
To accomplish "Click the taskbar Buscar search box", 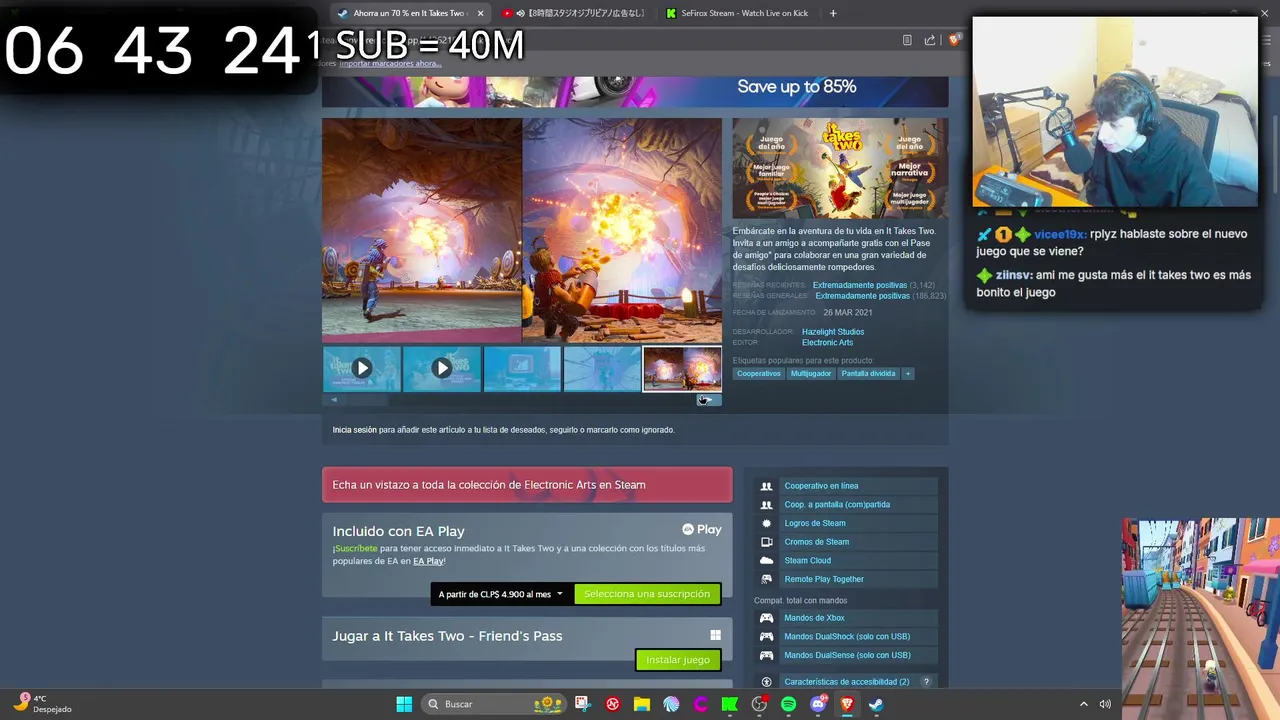I will pyautogui.click(x=495, y=704).
